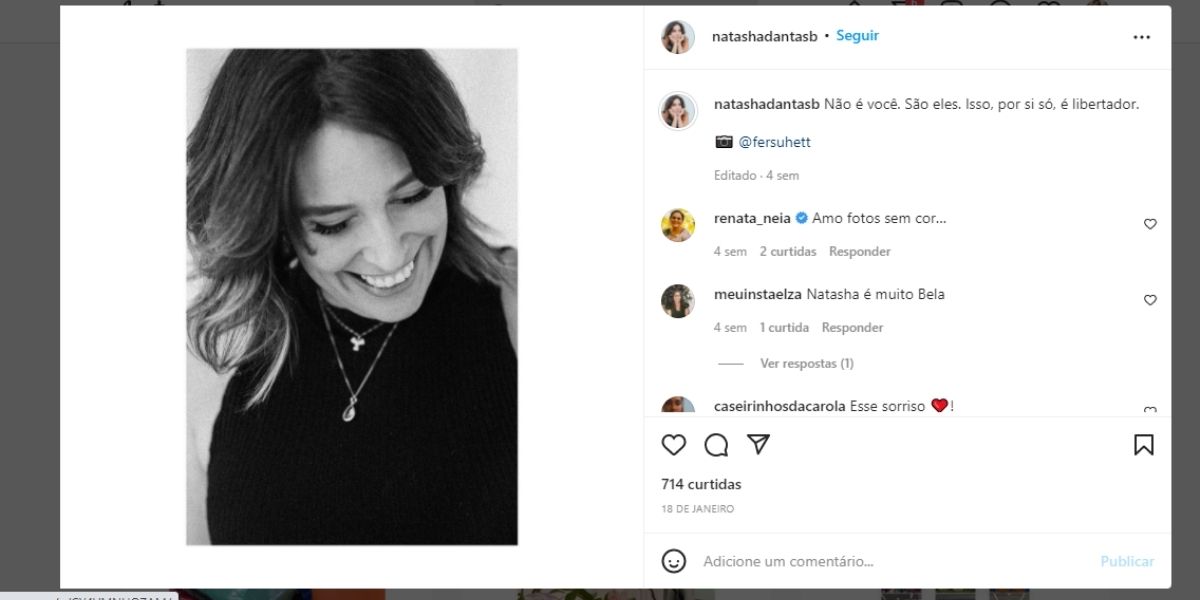This screenshot has width=1200, height=600.
Task: Click caseirinhosdacarola's profile avatar
Action: coord(677,405)
